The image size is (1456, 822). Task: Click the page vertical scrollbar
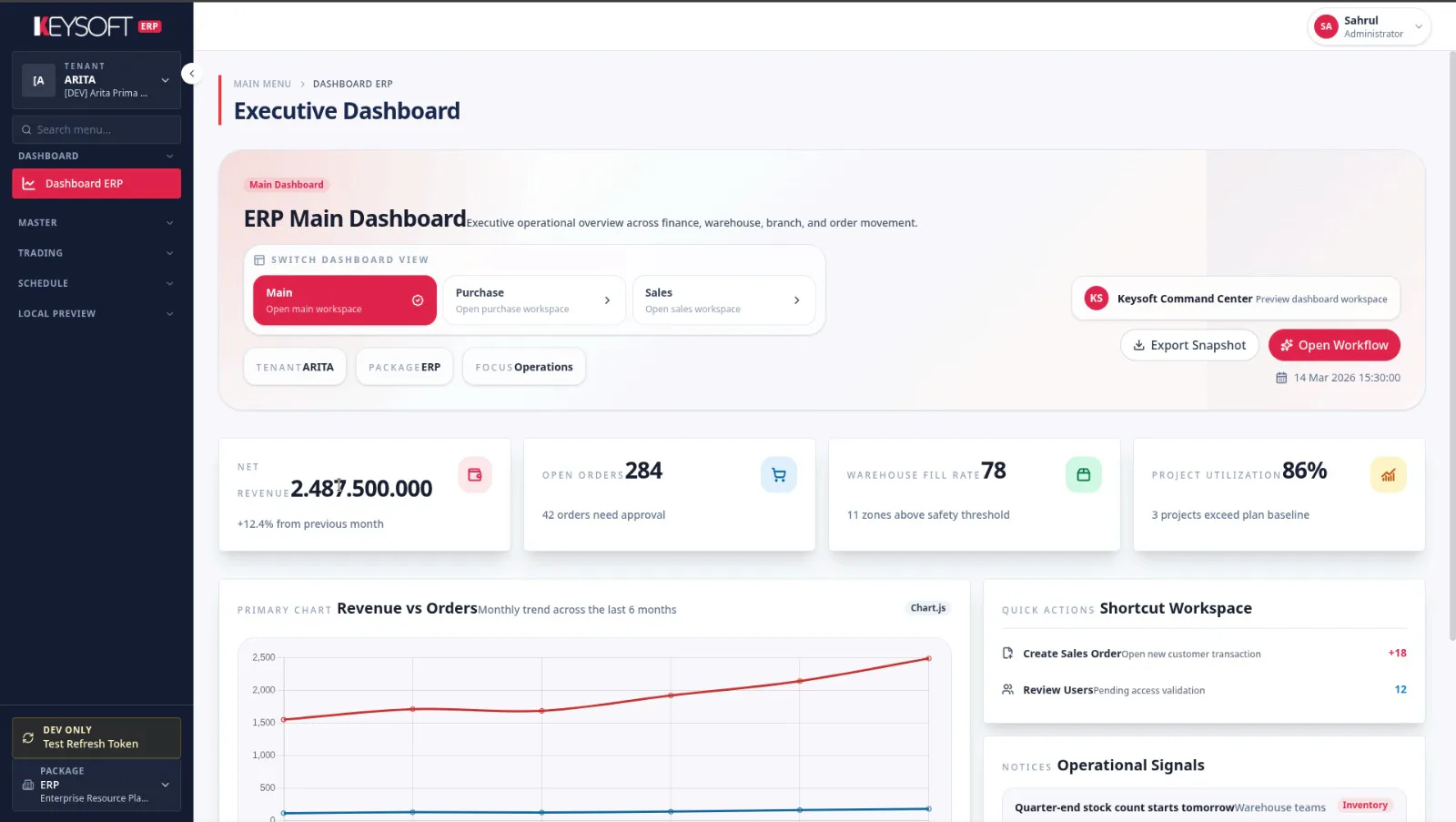pyautogui.click(x=1452, y=346)
